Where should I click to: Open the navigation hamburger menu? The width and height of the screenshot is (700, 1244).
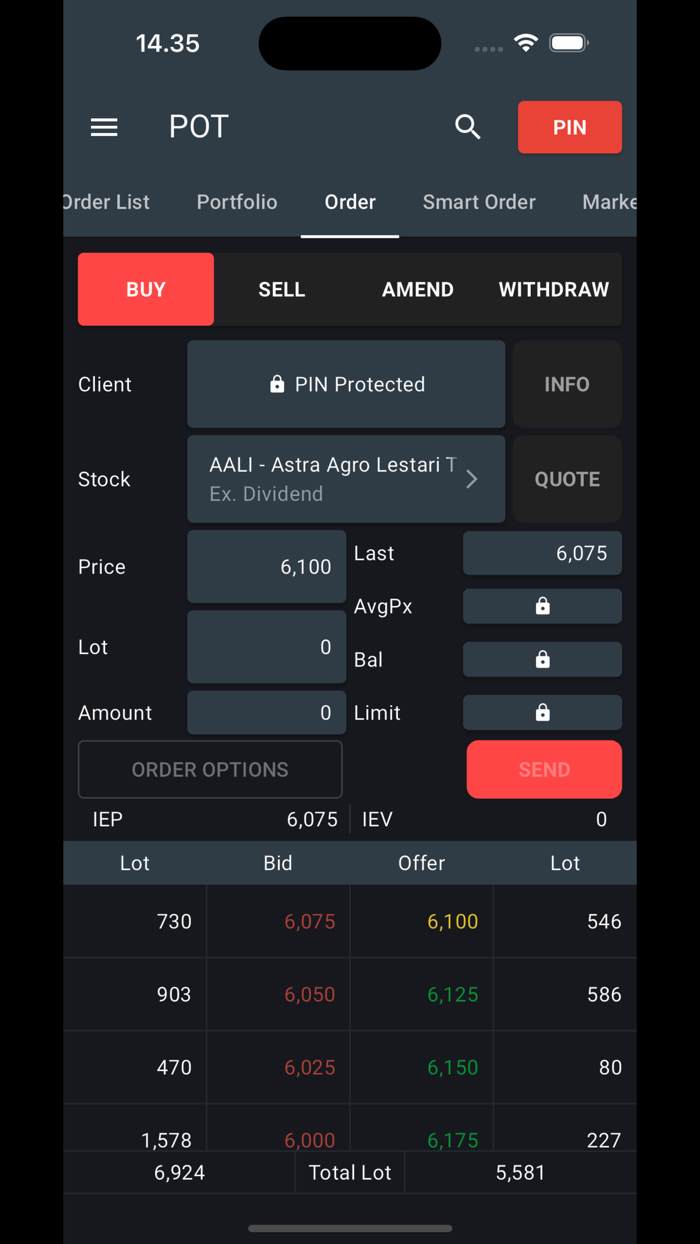(x=104, y=127)
